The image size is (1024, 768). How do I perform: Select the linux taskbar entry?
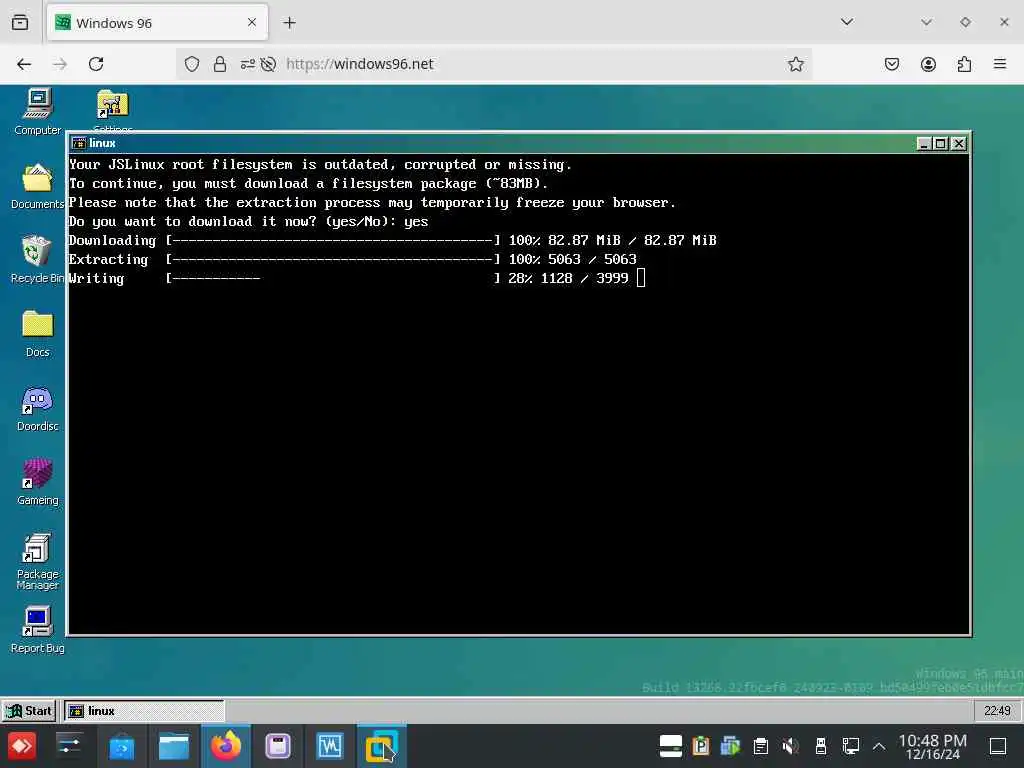click(x=144, y=711)
